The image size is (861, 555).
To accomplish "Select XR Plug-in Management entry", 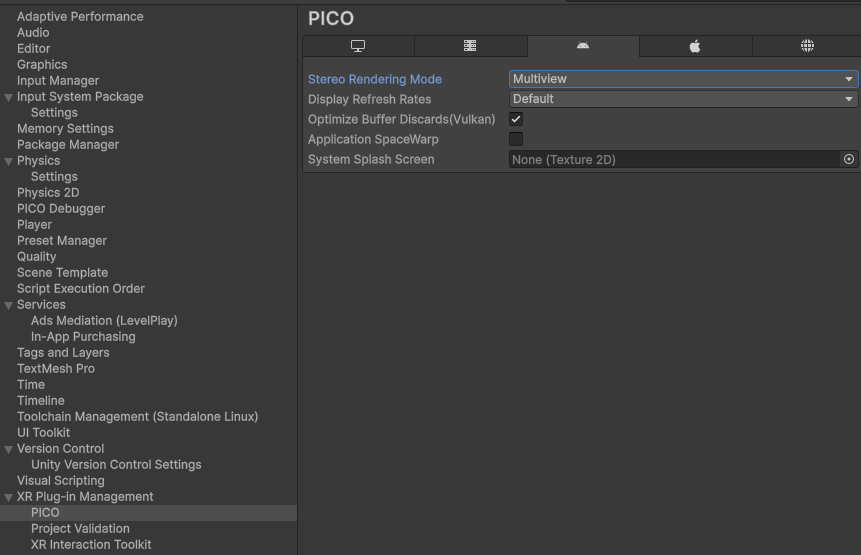I will (85, 496).
